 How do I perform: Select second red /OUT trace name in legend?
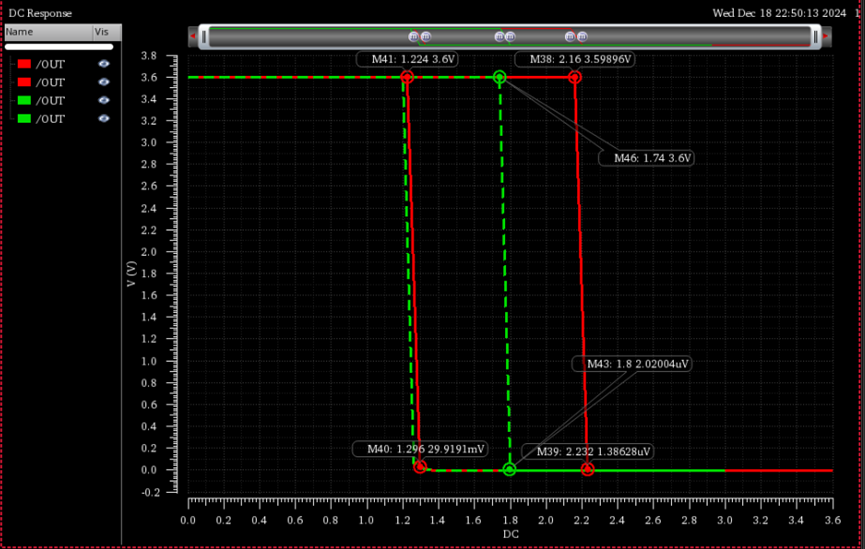pyautogui.click(x=50, y=83)
